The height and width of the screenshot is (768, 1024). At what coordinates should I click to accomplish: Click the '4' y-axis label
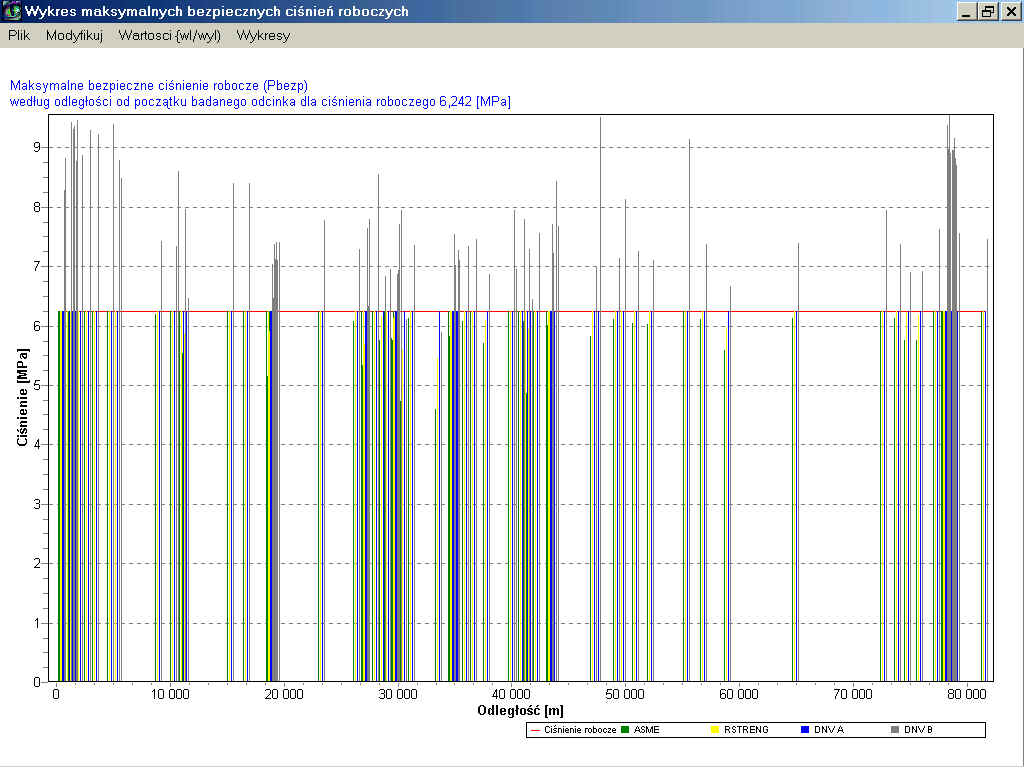(37, 445)
